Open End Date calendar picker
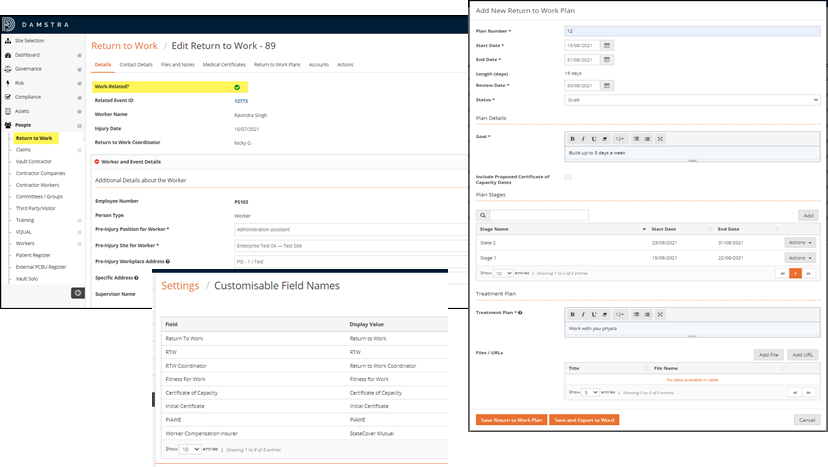 tap(607, 60)
